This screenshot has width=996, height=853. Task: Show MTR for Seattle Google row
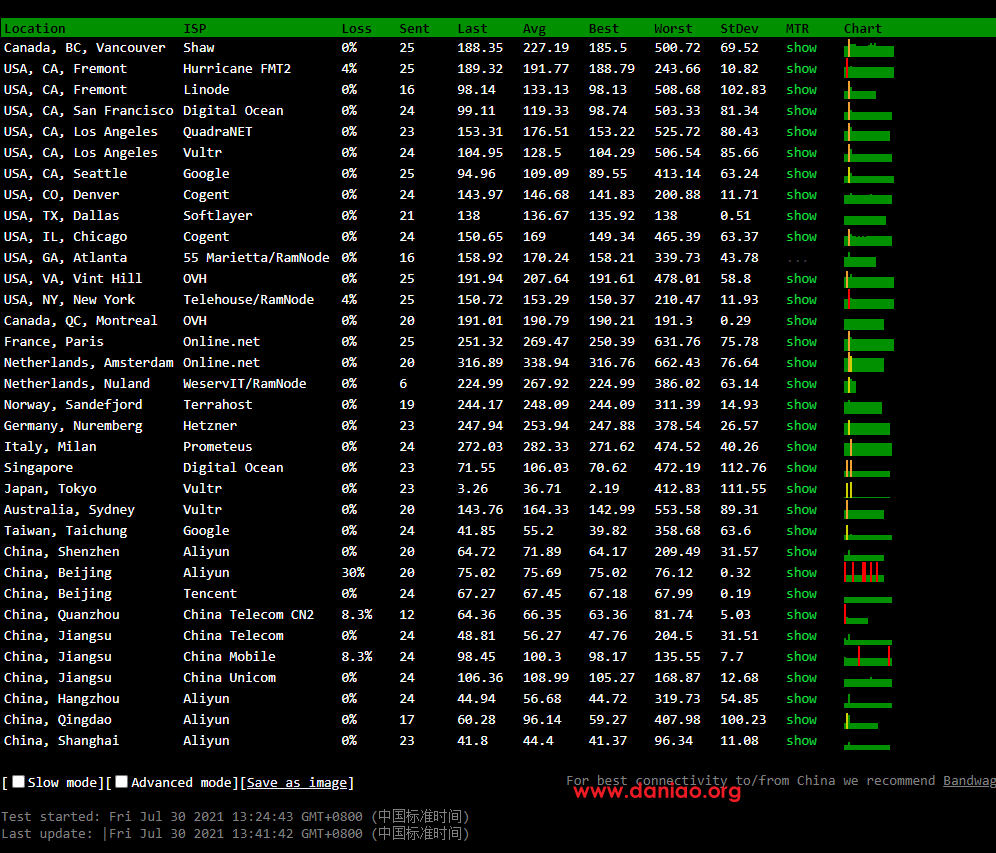click(801, 173)
